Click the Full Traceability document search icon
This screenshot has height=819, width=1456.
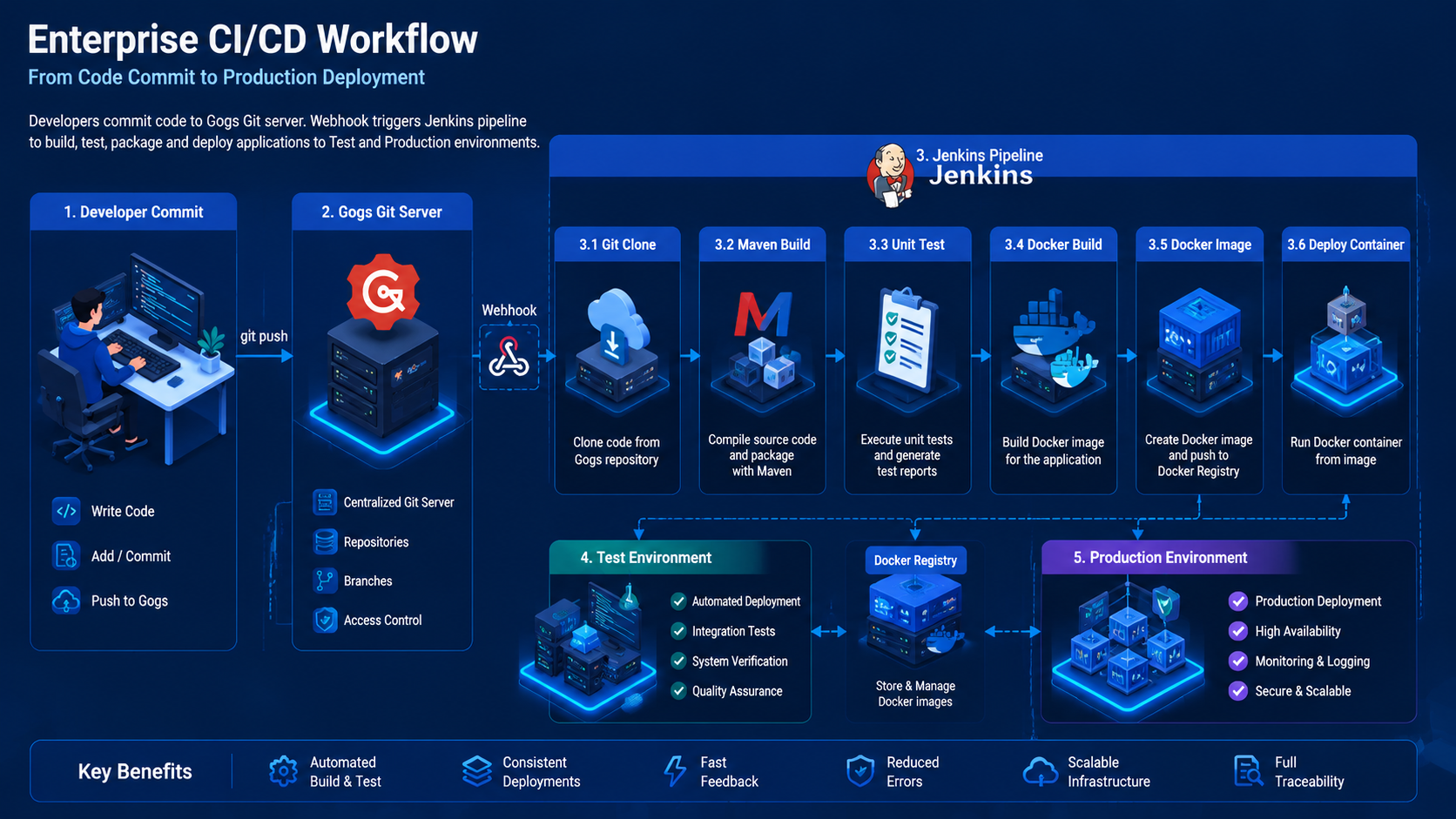point(1249,771)
